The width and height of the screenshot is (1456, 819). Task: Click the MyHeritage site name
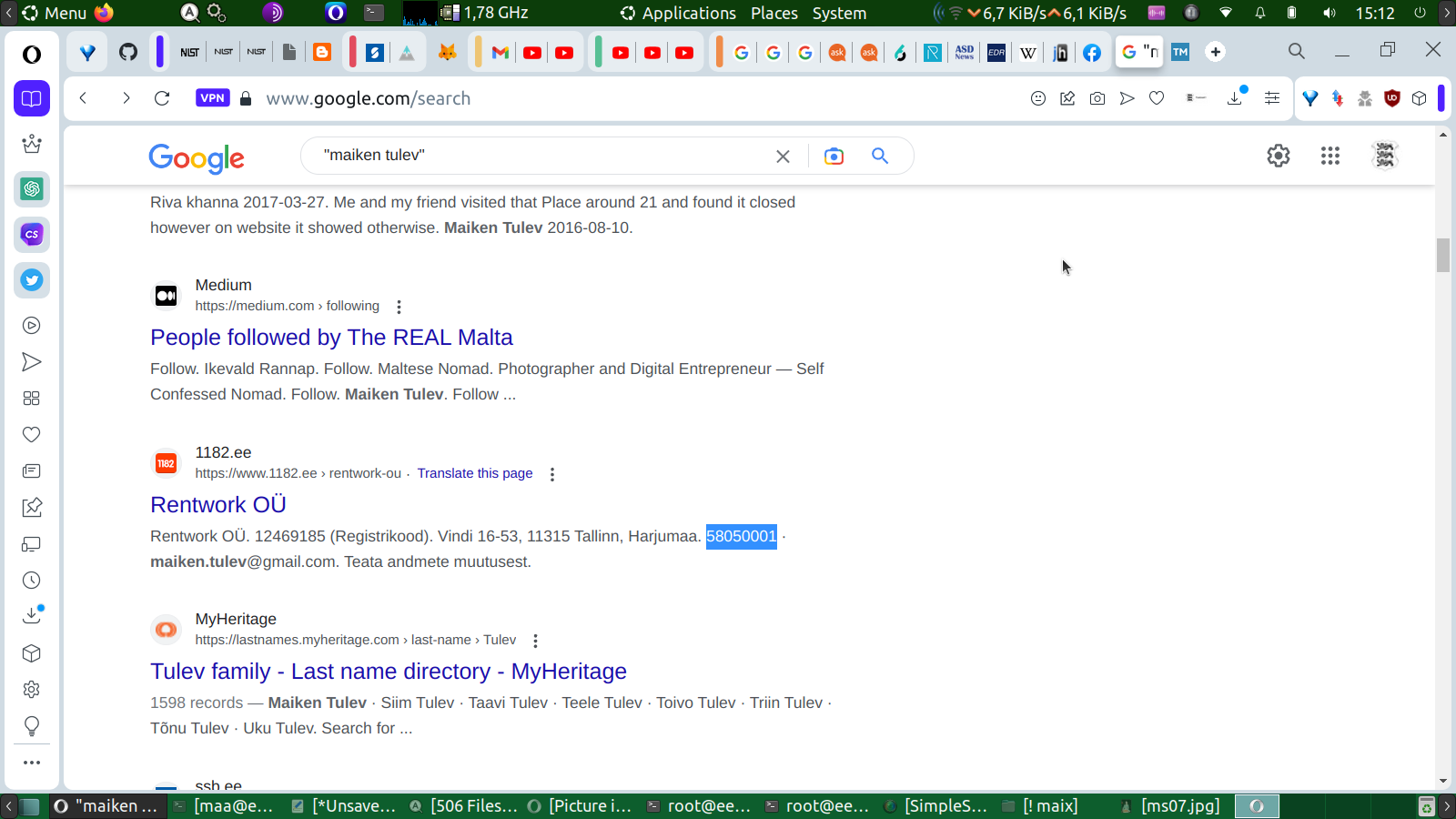[236, 619]
